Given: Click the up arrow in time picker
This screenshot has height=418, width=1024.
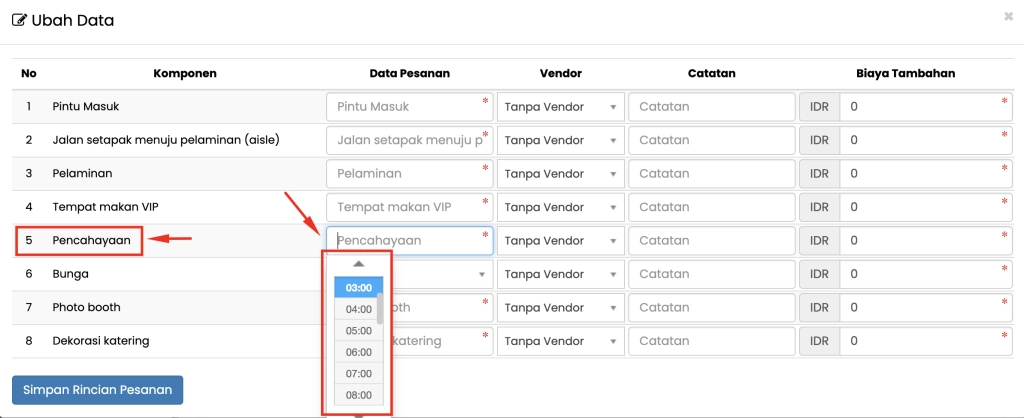Looking at the screenshot, I should (358, 264).
